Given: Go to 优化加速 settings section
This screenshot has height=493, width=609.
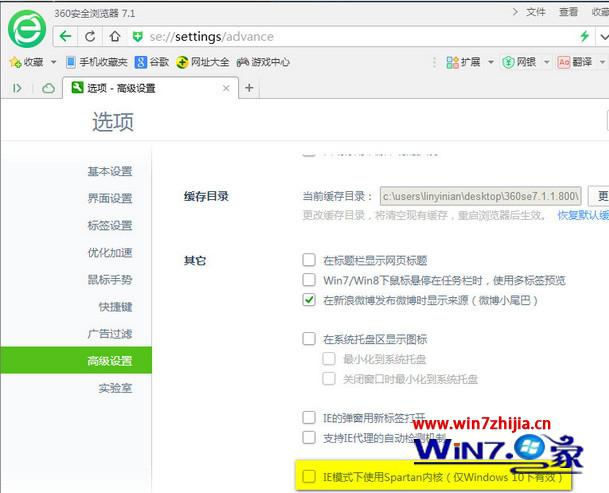Looking at the screenshot, I should click(x=110, y=253).
